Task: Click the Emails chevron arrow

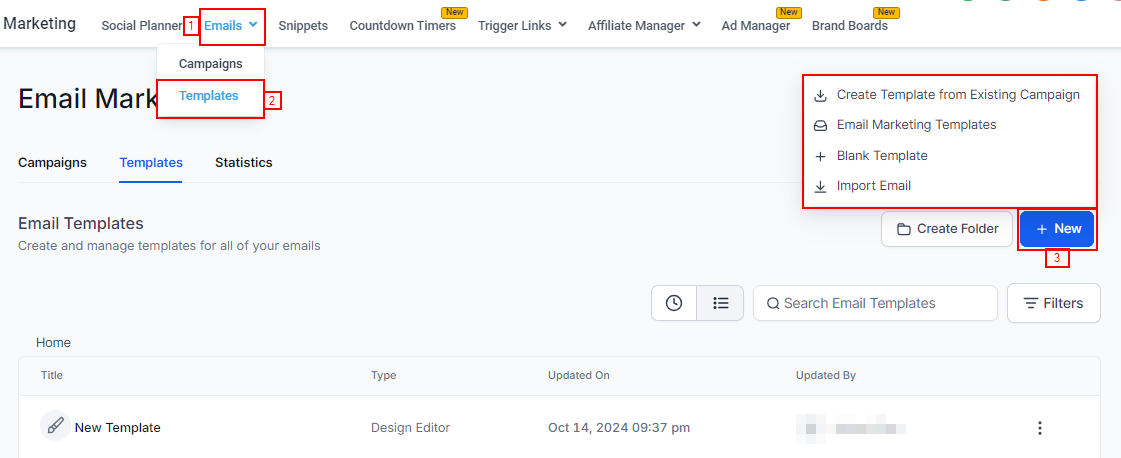Action: [x=253, y=25]
